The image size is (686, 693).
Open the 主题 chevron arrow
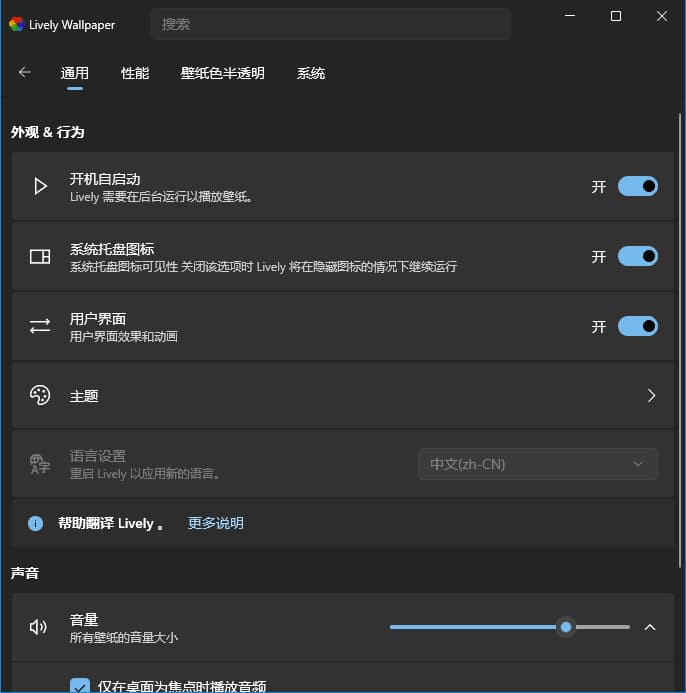(x=651, y=396)
